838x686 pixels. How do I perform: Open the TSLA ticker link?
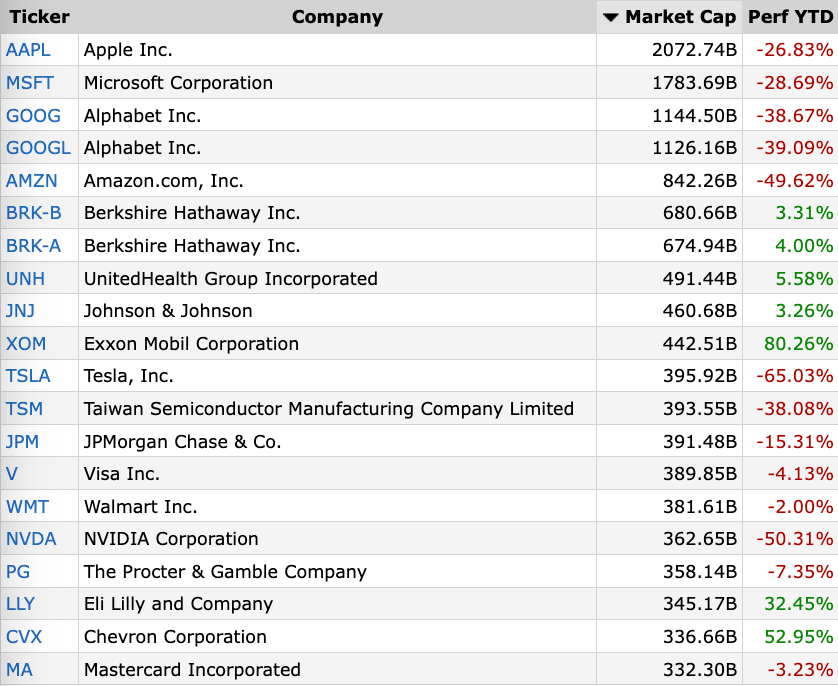[28, 376]
